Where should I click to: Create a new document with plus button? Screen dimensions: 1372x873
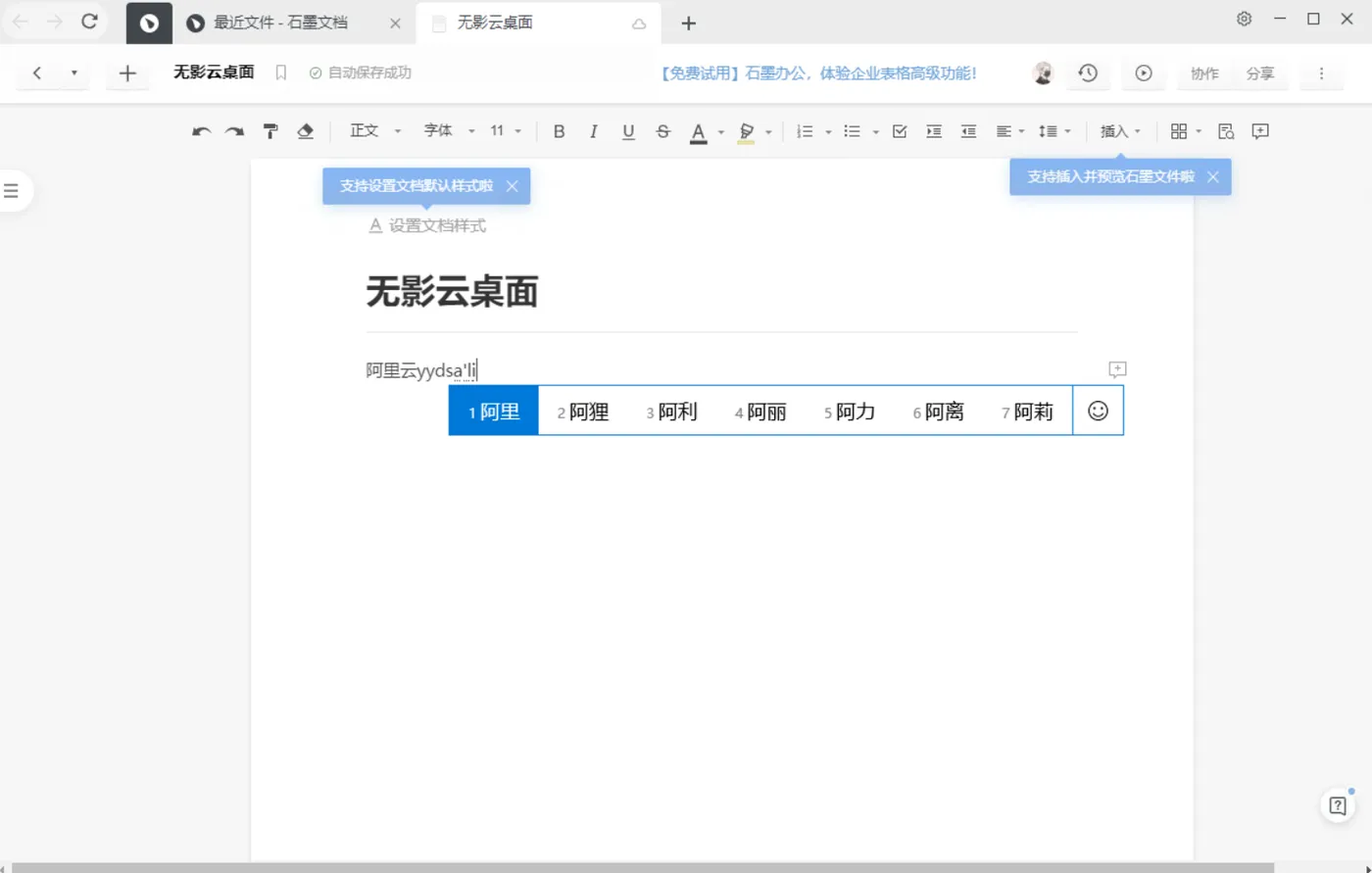pos(127,73)
